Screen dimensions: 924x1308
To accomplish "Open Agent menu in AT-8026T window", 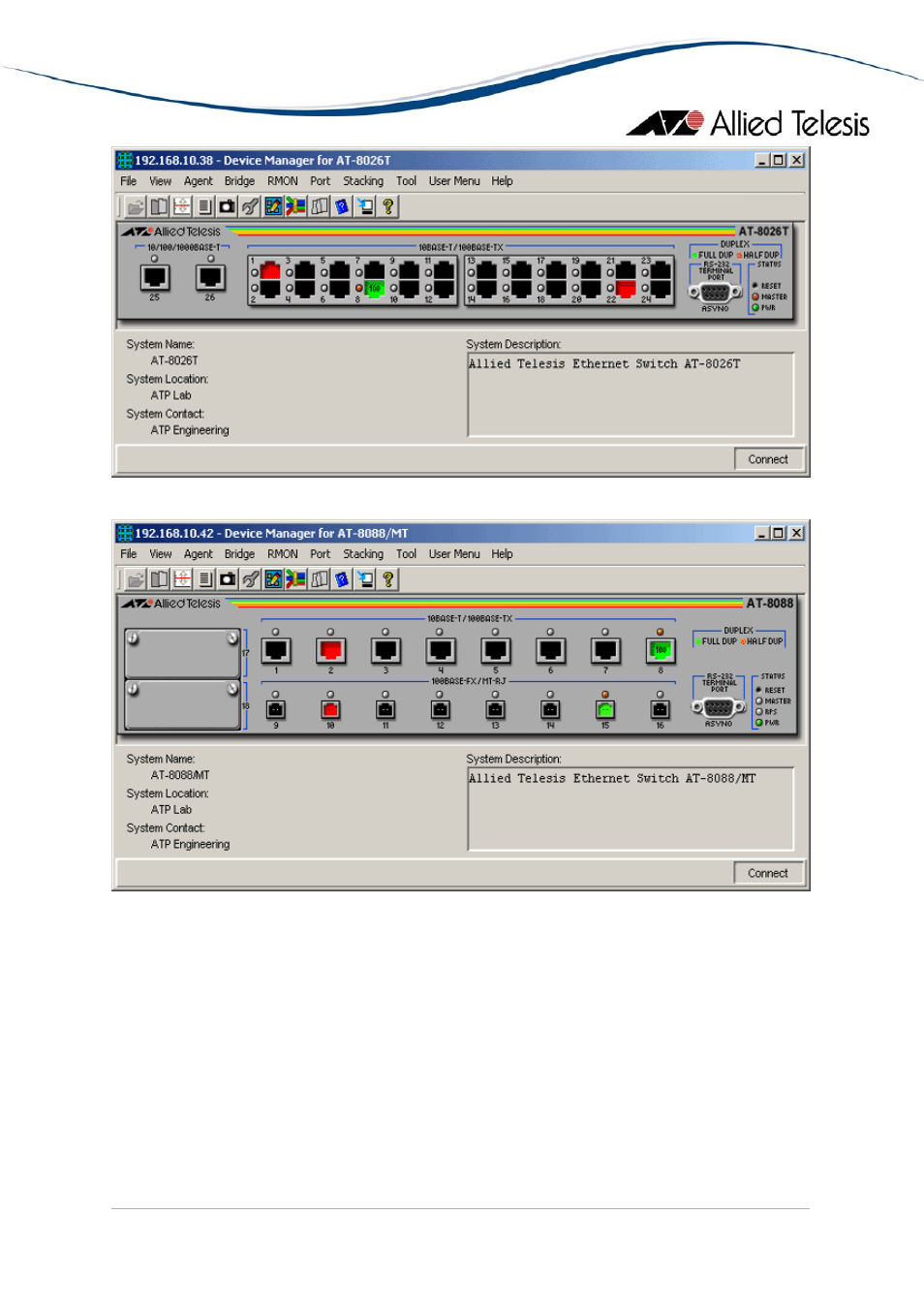I will 199,181.
